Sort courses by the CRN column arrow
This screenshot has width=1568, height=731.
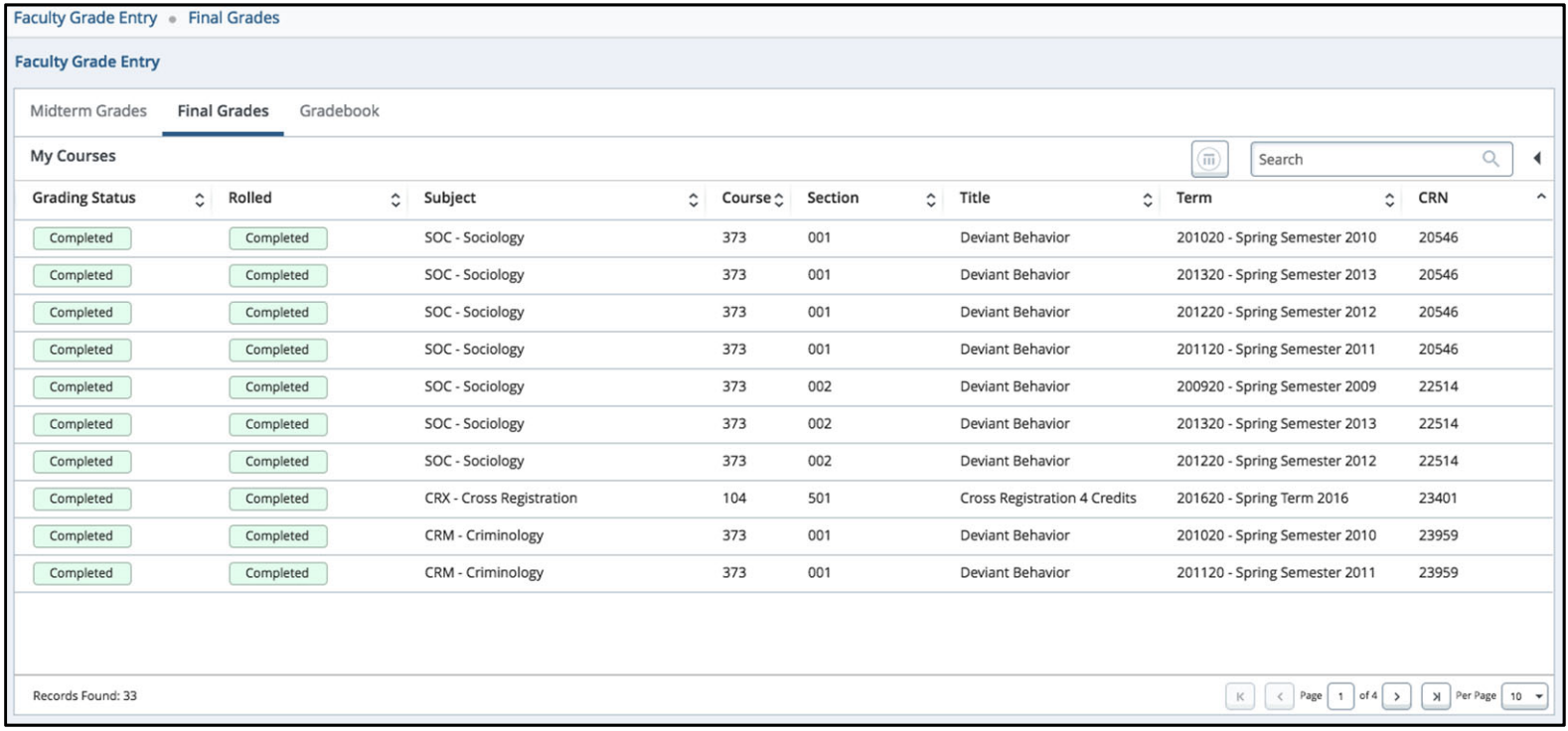coord(1540,197)
